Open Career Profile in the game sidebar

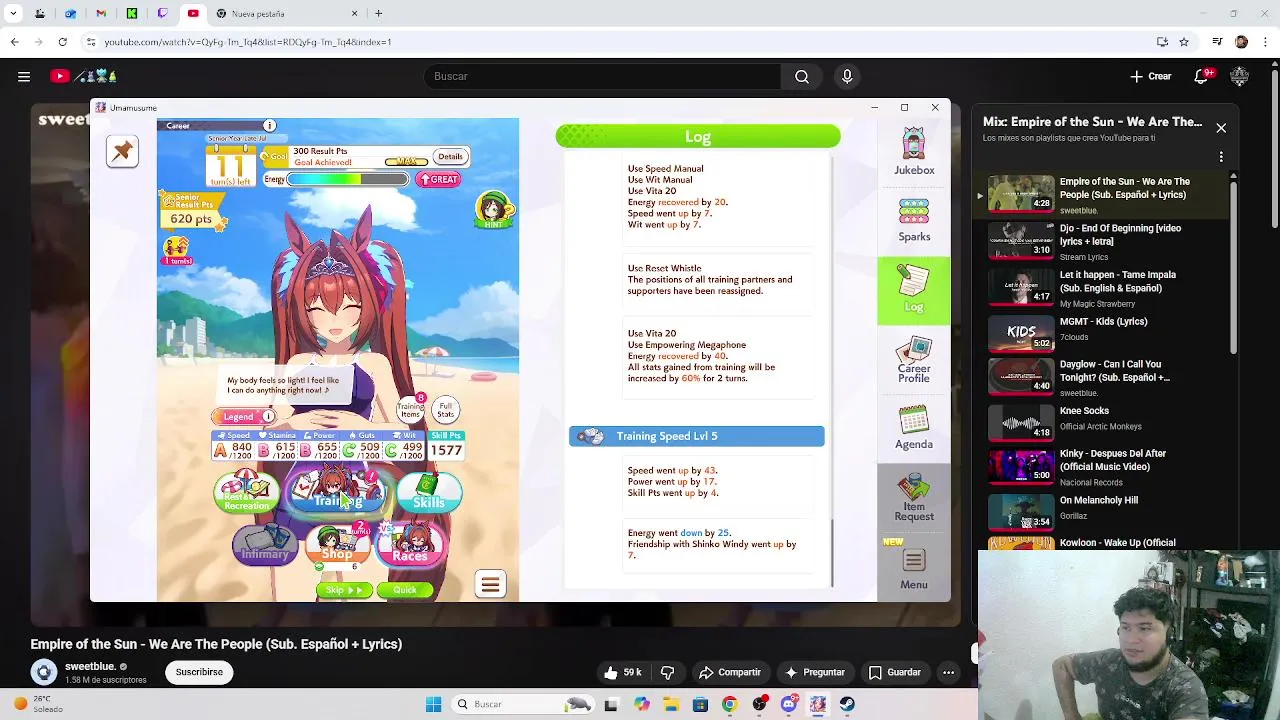pyautogui.click(x=913, y=360)
